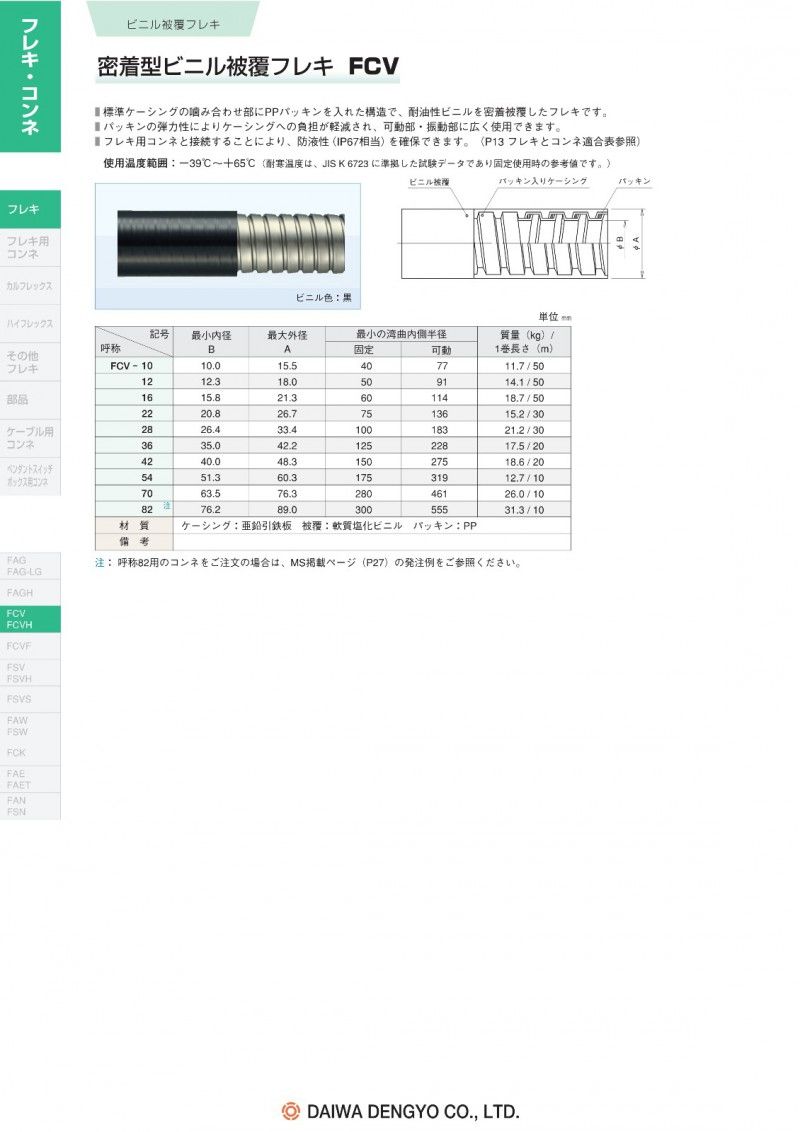This screenshot has height=1132, width=800.
Task: Go to the フレキ用コンネ side tab
Action: [x=30, y=248]
